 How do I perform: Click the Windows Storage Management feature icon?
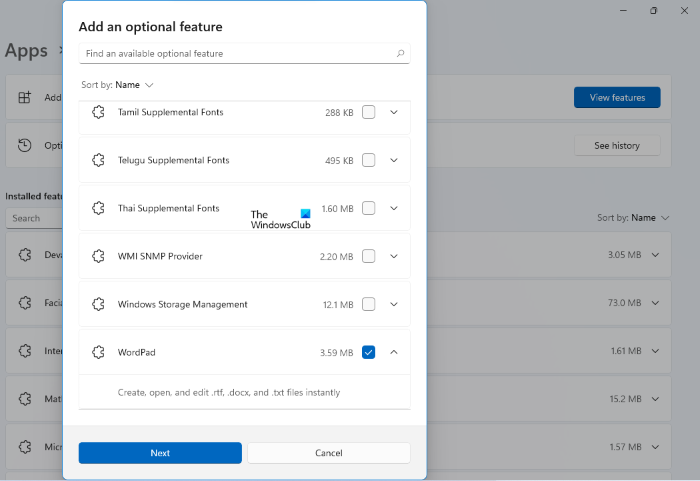click(98, 304)
